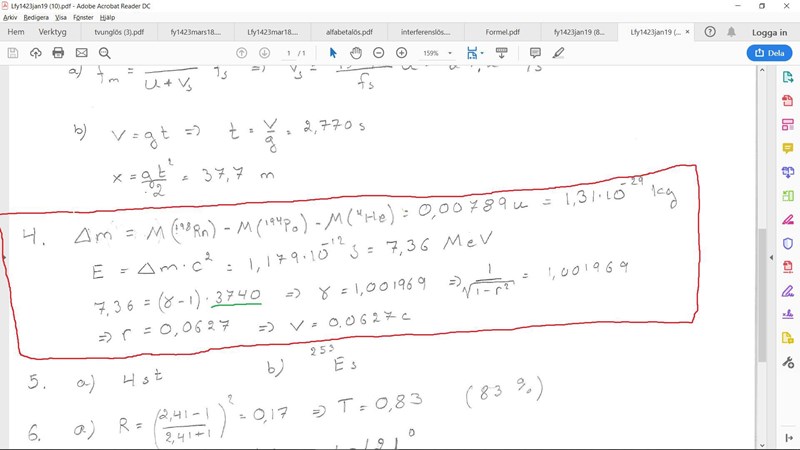Print the document using the printer icon
Viewport: 800px width, 450px height.
coord(58,53)
